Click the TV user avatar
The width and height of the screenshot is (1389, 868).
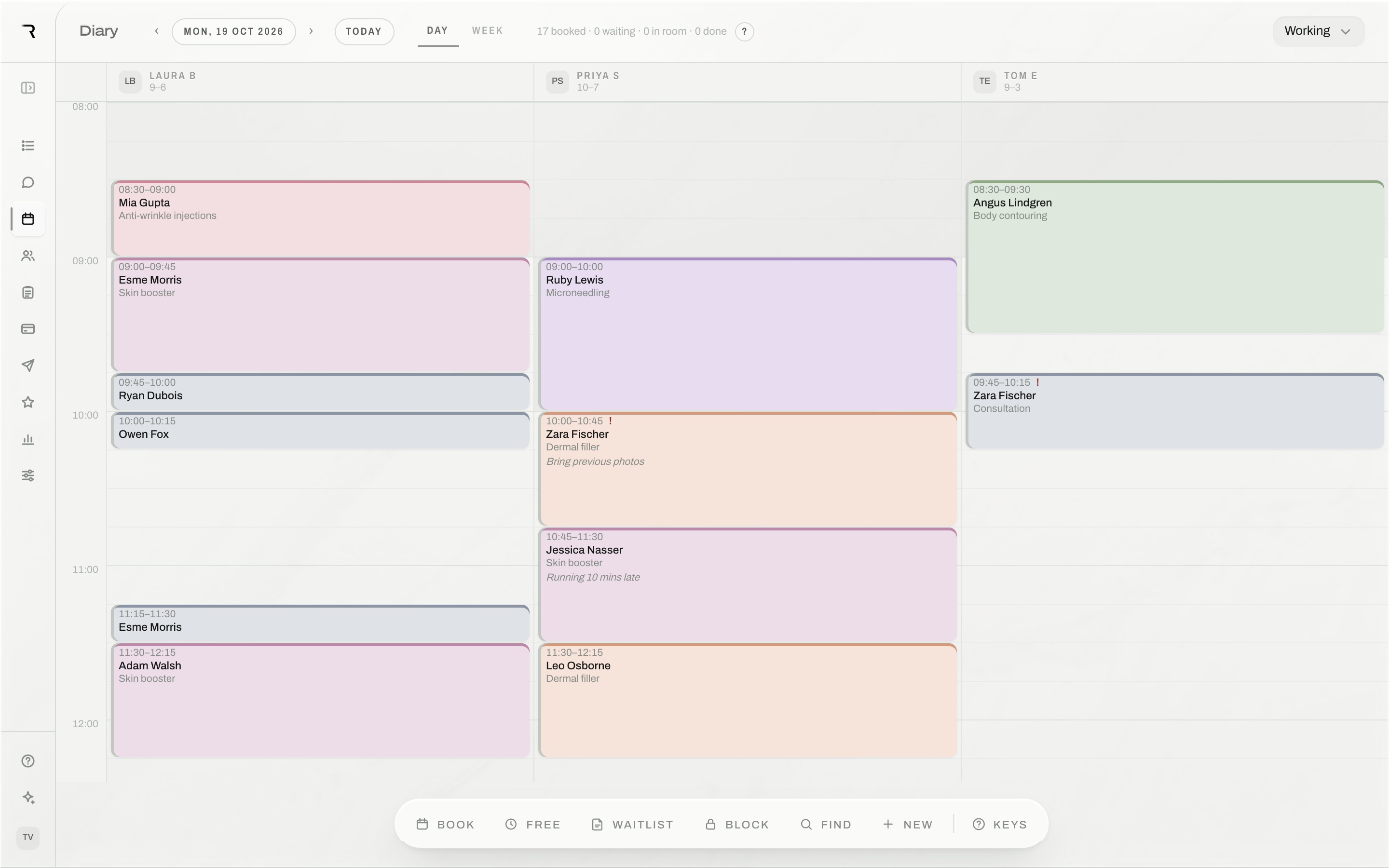tap(27, 837)
